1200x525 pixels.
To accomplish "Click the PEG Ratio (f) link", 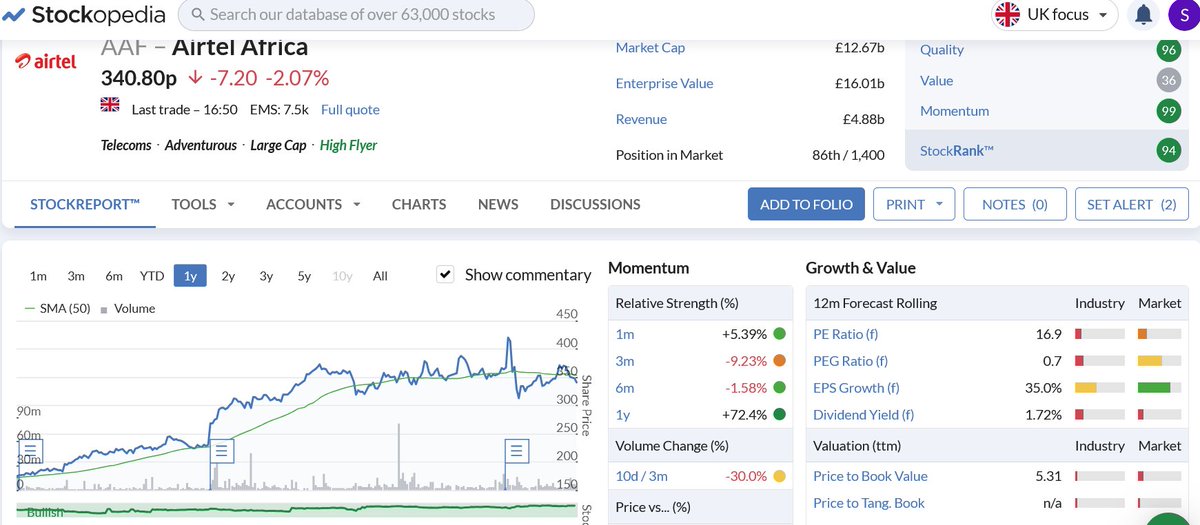I will click(x=851, y=361).
